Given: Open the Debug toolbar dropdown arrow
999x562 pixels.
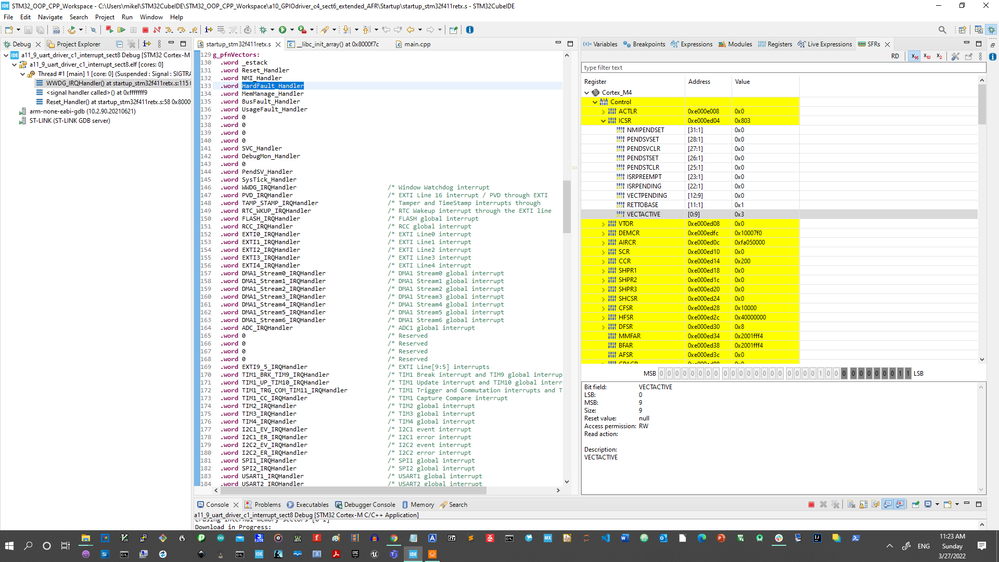Looking at the screenshot, I should 272,29.
